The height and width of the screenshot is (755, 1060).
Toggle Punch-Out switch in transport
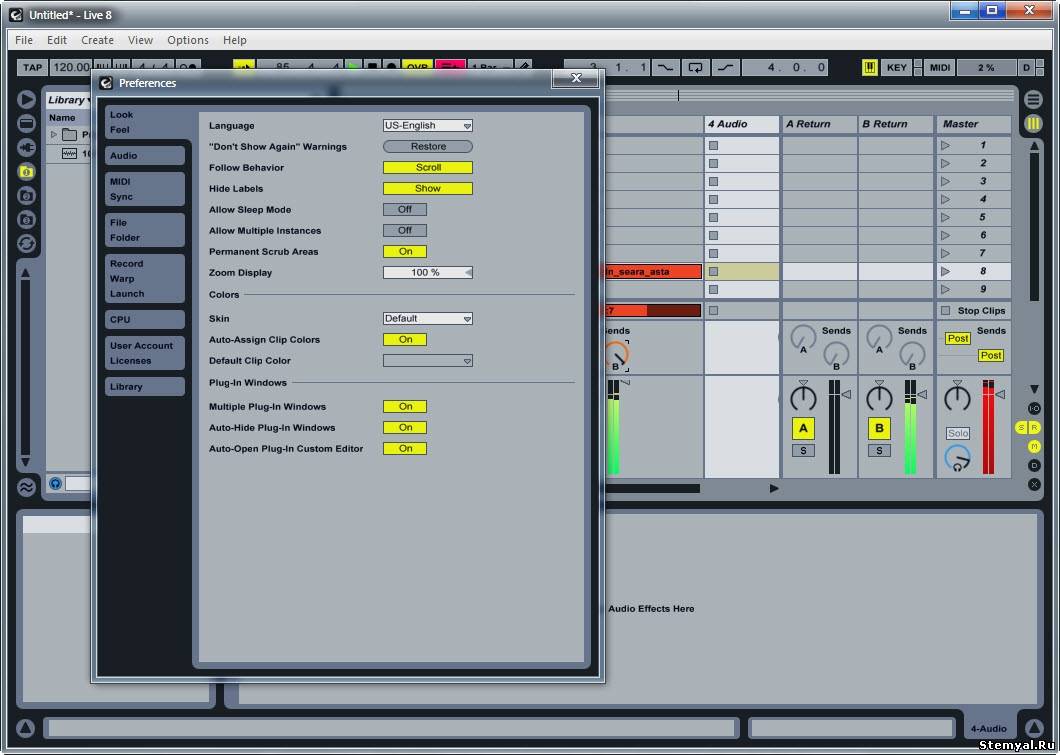click(x=725, y=68)
